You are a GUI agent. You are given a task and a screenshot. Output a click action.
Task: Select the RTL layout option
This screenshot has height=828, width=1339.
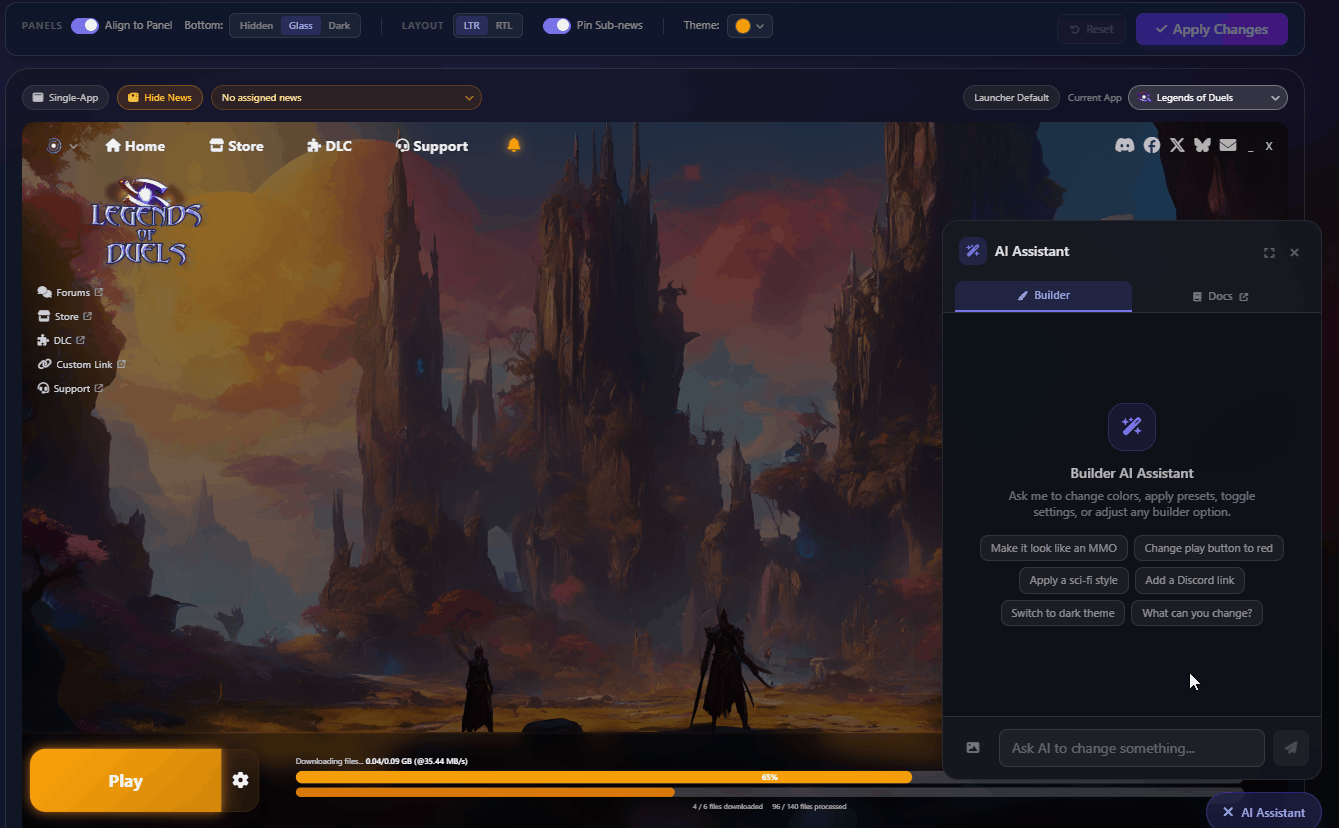tap(504, 26)
